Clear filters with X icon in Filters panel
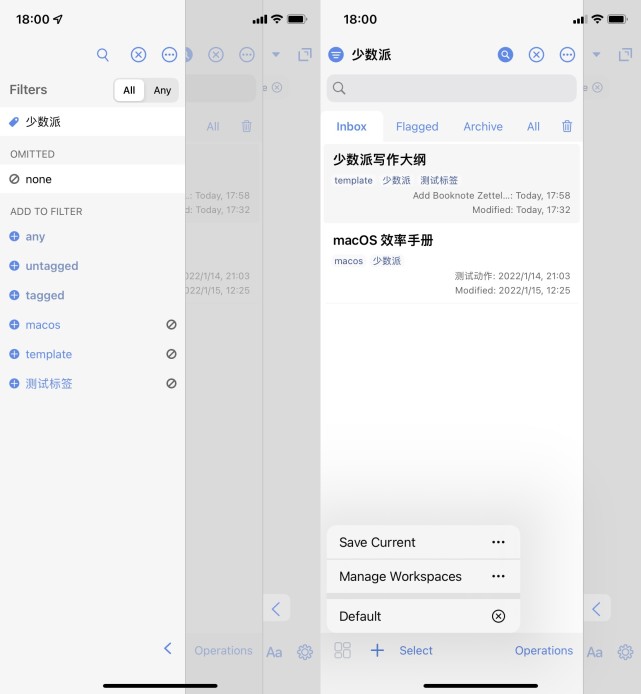The width and height of the screenshot is (641, 694). pos(138,55)
